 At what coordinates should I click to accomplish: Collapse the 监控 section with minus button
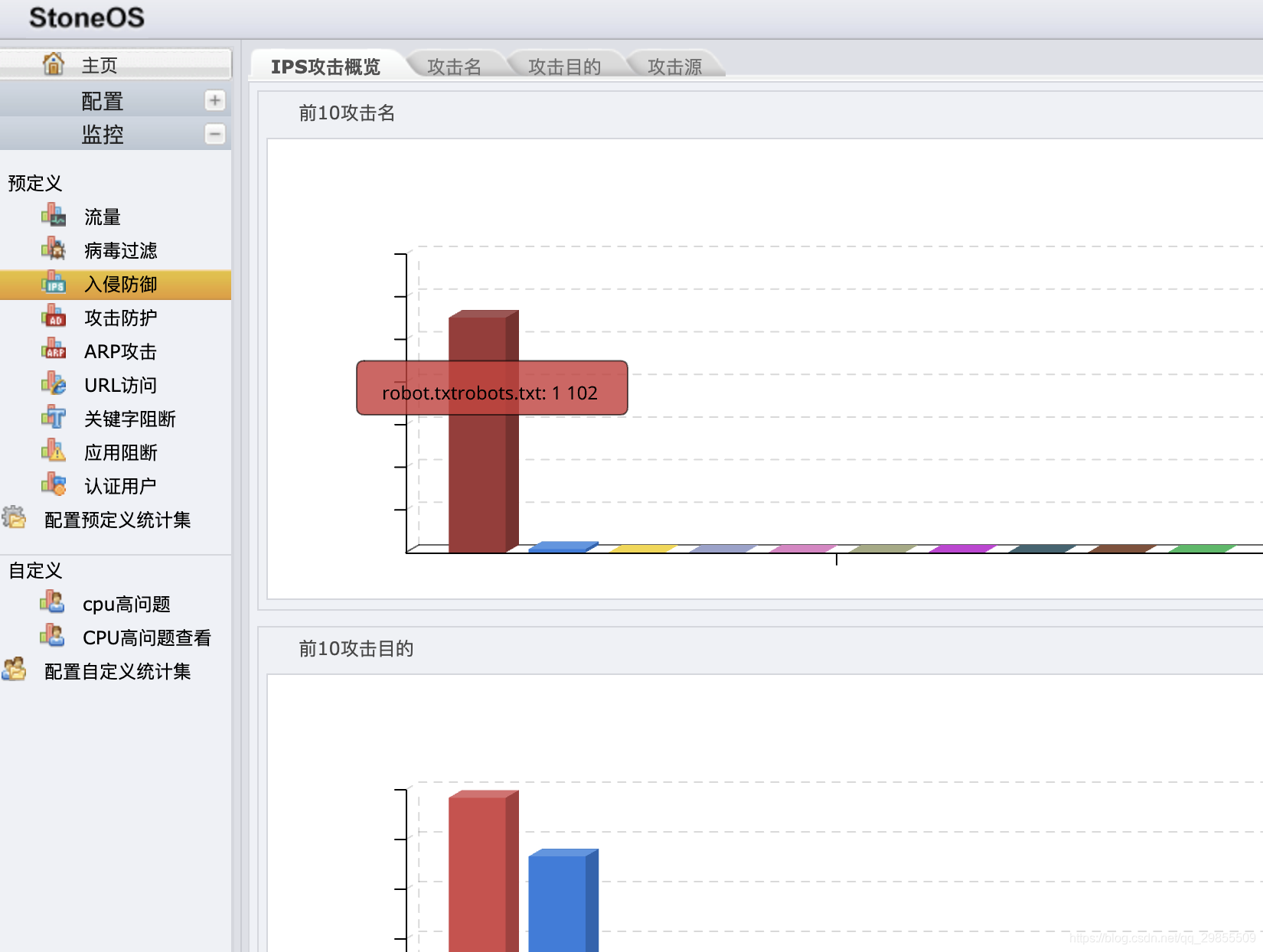point(215,134)
